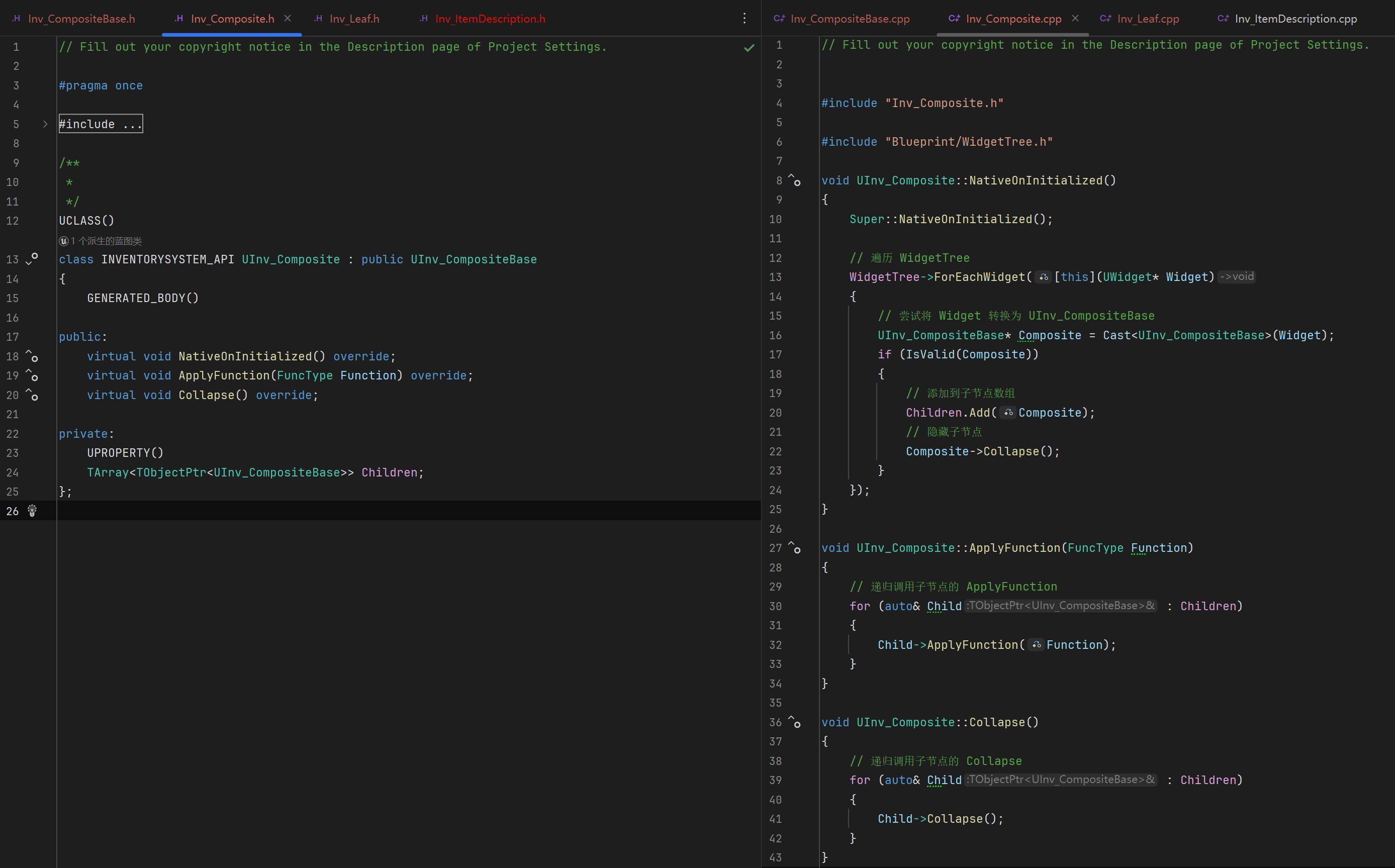This screenshot has width=1395, height=868.
Task: Open the Inv_Leaf.cpp tab
Action: 1148,19
